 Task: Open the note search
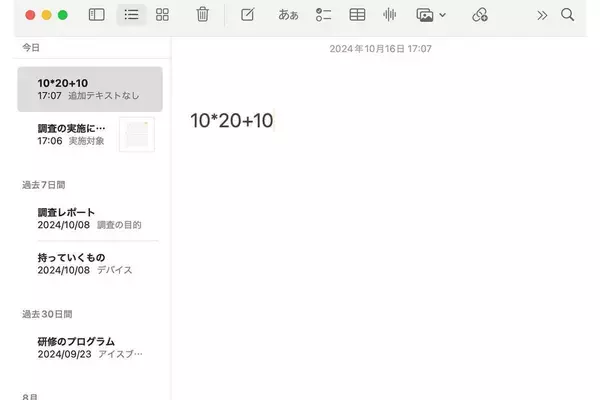[568, 15]
